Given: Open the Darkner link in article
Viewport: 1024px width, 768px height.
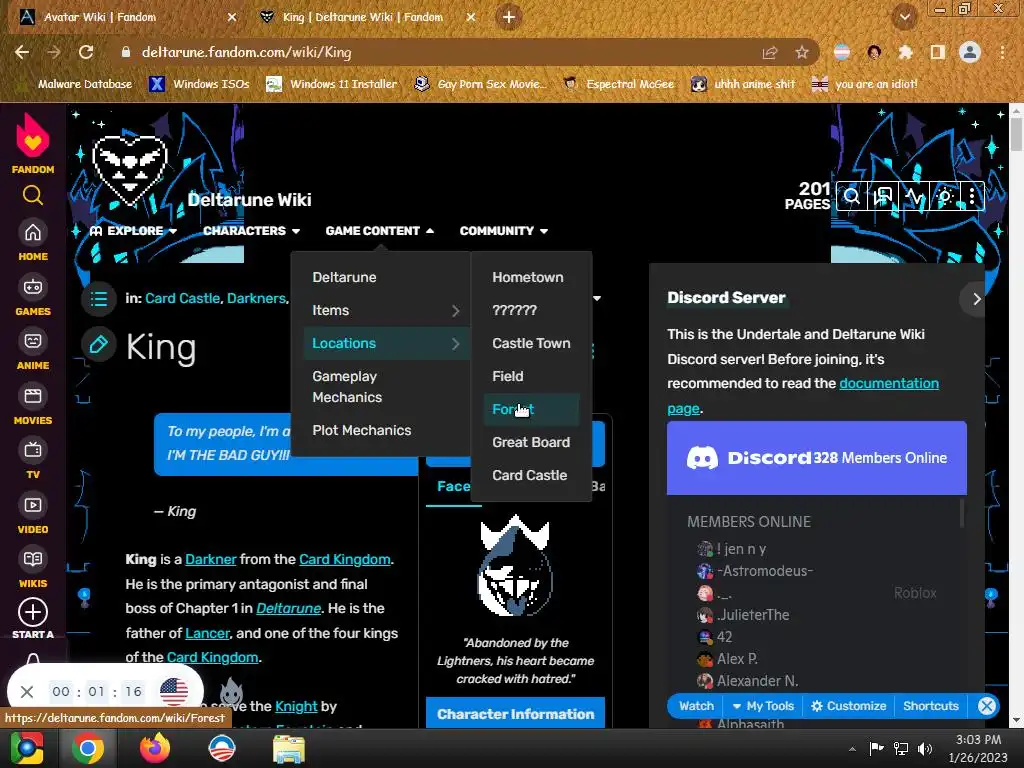Looking at the screenshot, I should 210,560.
